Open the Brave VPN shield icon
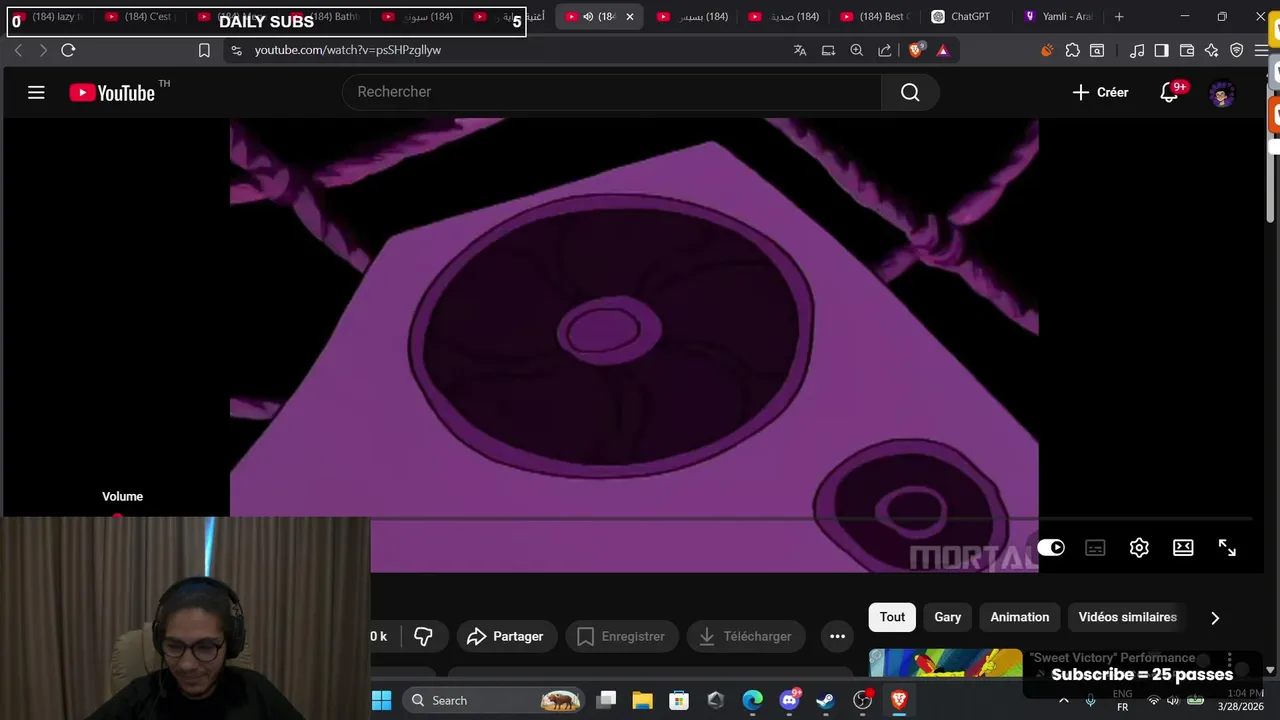The height and width of the screenshot is (720, 1280). tap(1237, 50)
